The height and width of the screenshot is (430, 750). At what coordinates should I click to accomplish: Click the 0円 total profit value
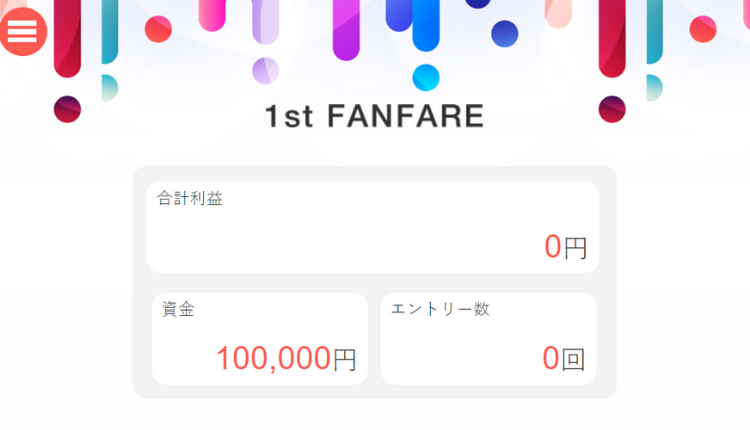(x=565, y=247)
